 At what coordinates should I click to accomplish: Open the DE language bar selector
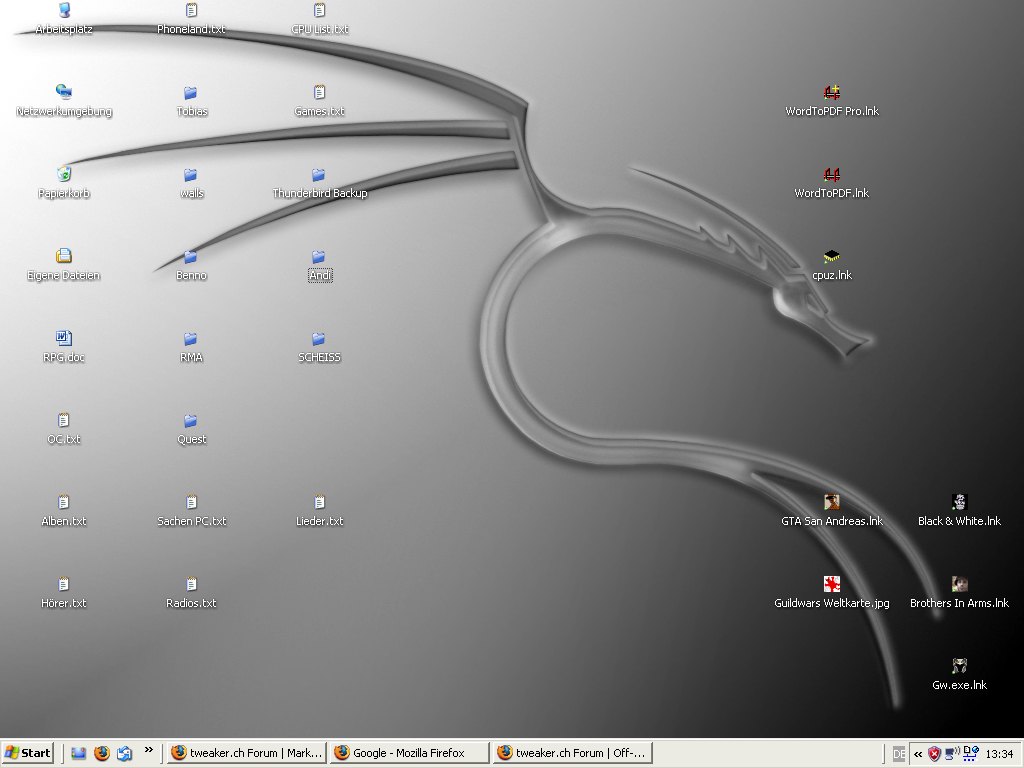pyautogui.click(x=899, y=753)
